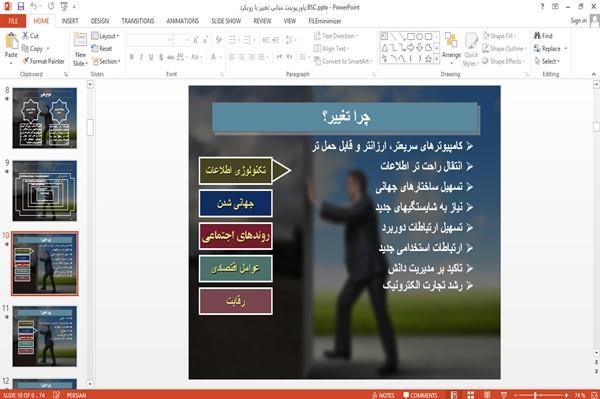Screen dimensions: 600x399
Task: Open the Select dropdown in Editing group
Action: coord(547,61)
